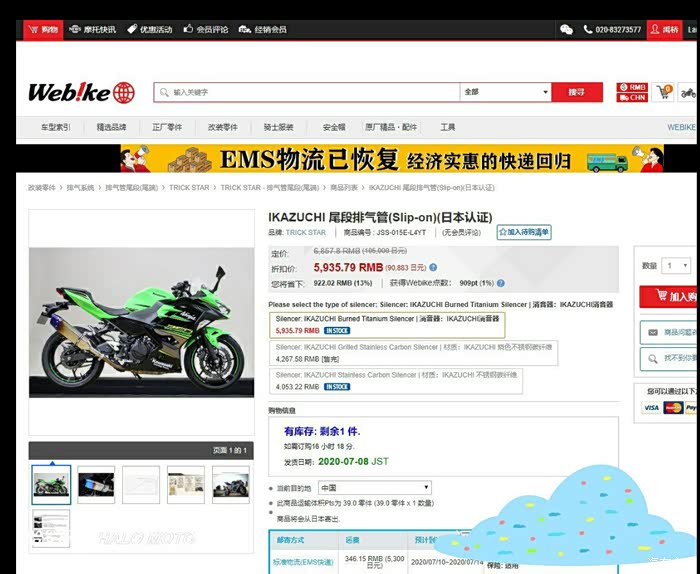
Task: Select IKAZUCHI Stainless Carbon Silencer option
Action: [396, 381]
